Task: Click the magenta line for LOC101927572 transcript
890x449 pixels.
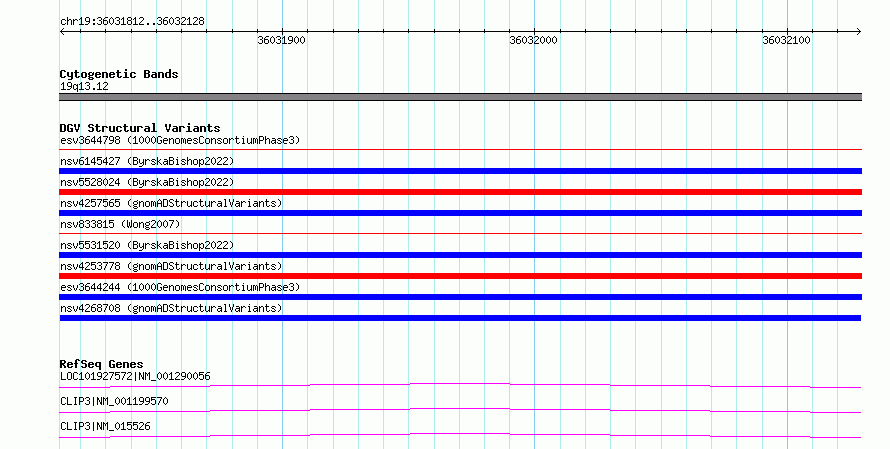Action: point(460,386)
